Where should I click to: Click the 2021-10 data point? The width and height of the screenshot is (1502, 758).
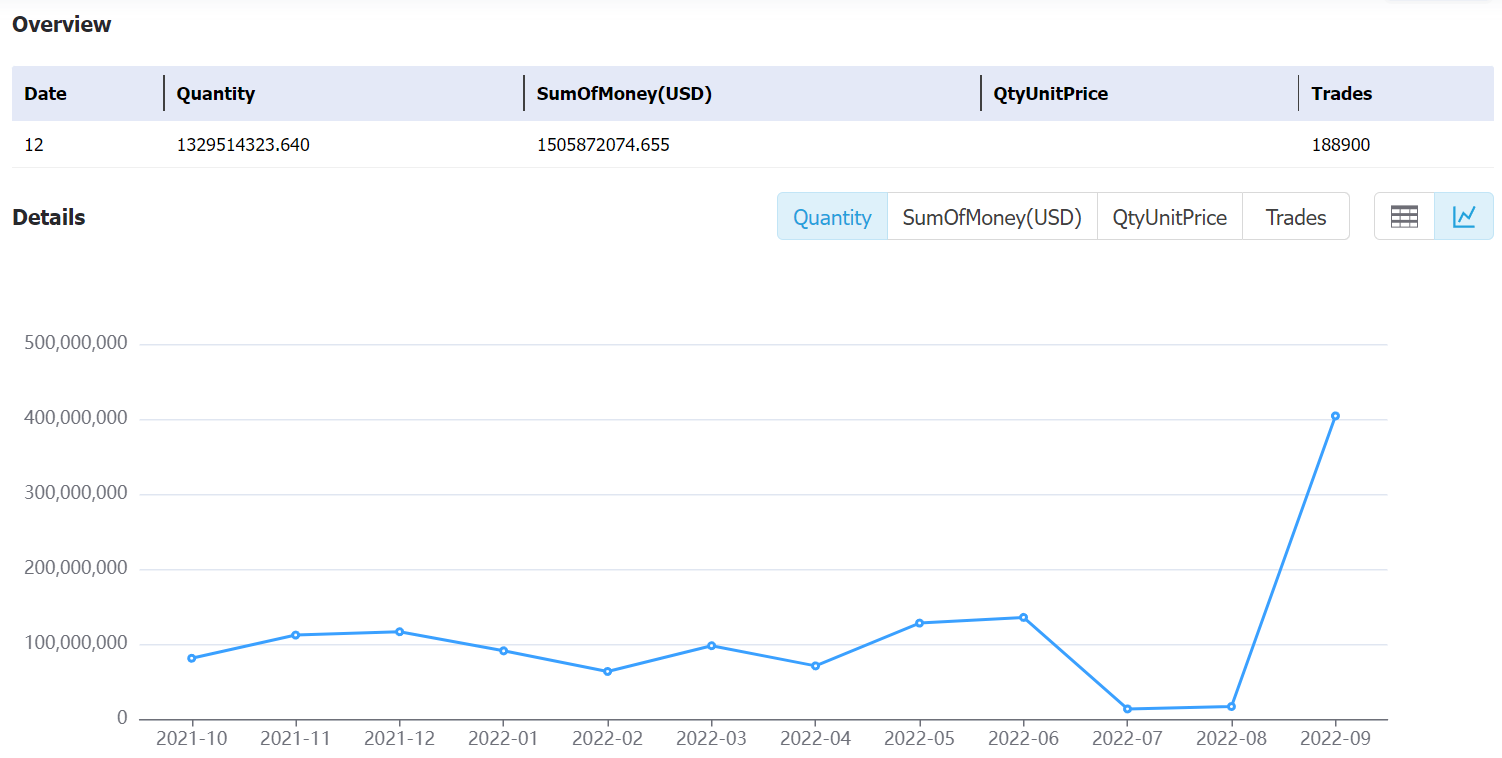[191, 658]
